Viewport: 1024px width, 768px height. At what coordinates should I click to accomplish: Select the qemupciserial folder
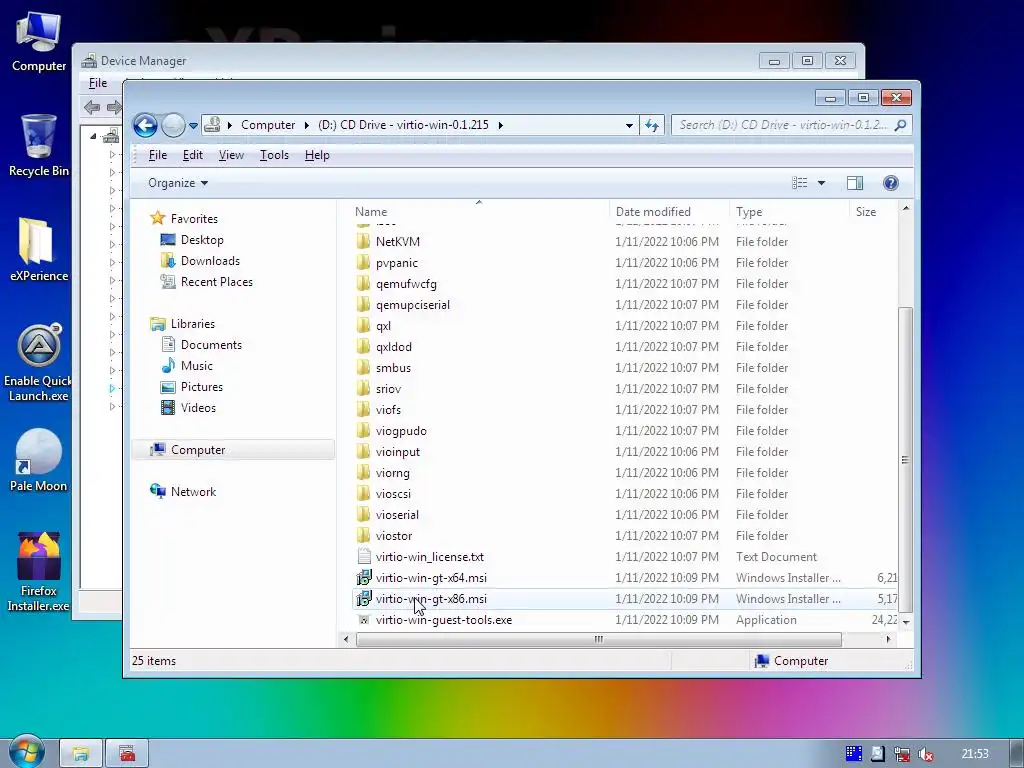[x=413, y=305]
